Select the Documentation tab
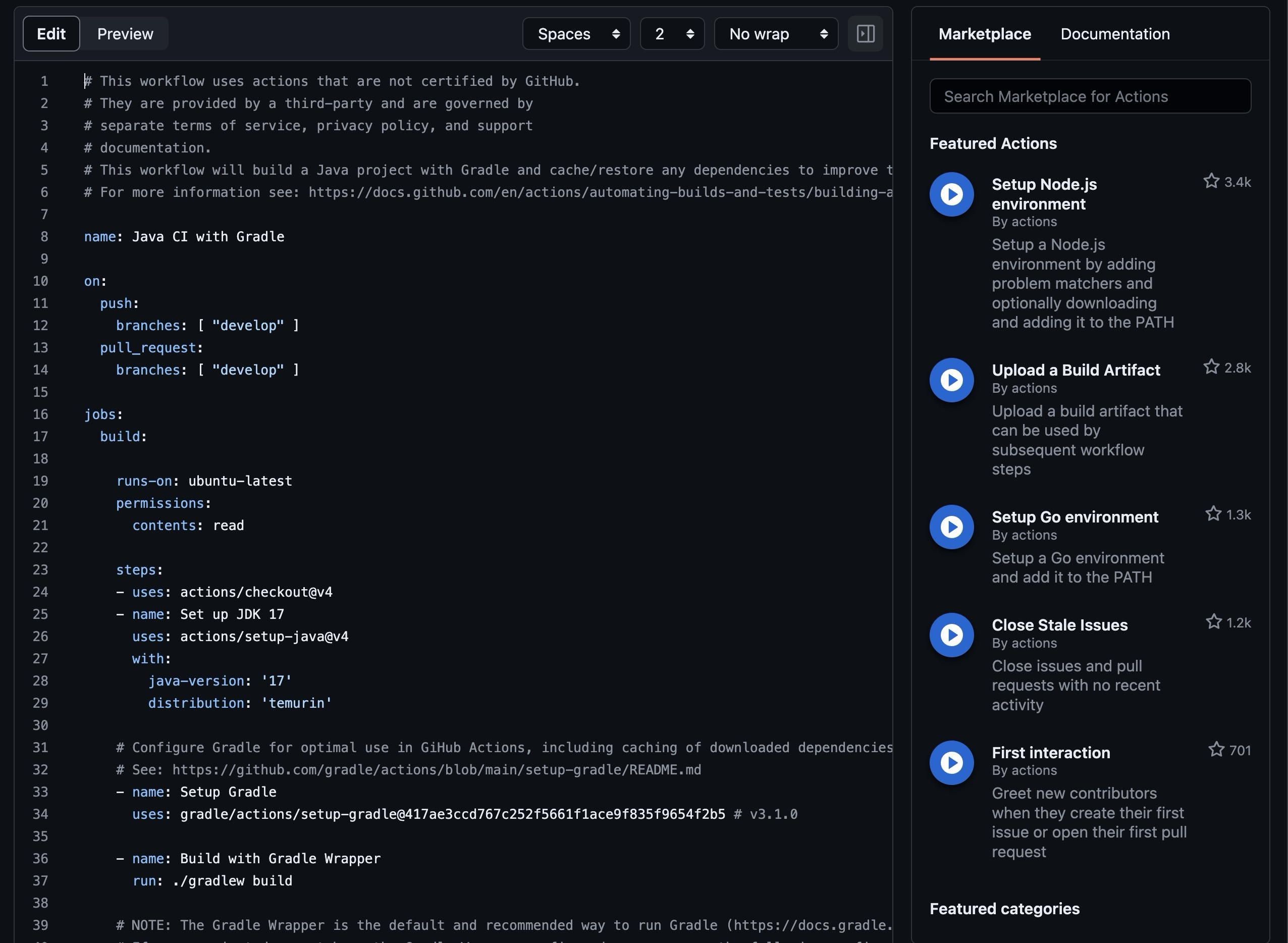The height and width of the screenshot is (943, 1288). 1115,34
